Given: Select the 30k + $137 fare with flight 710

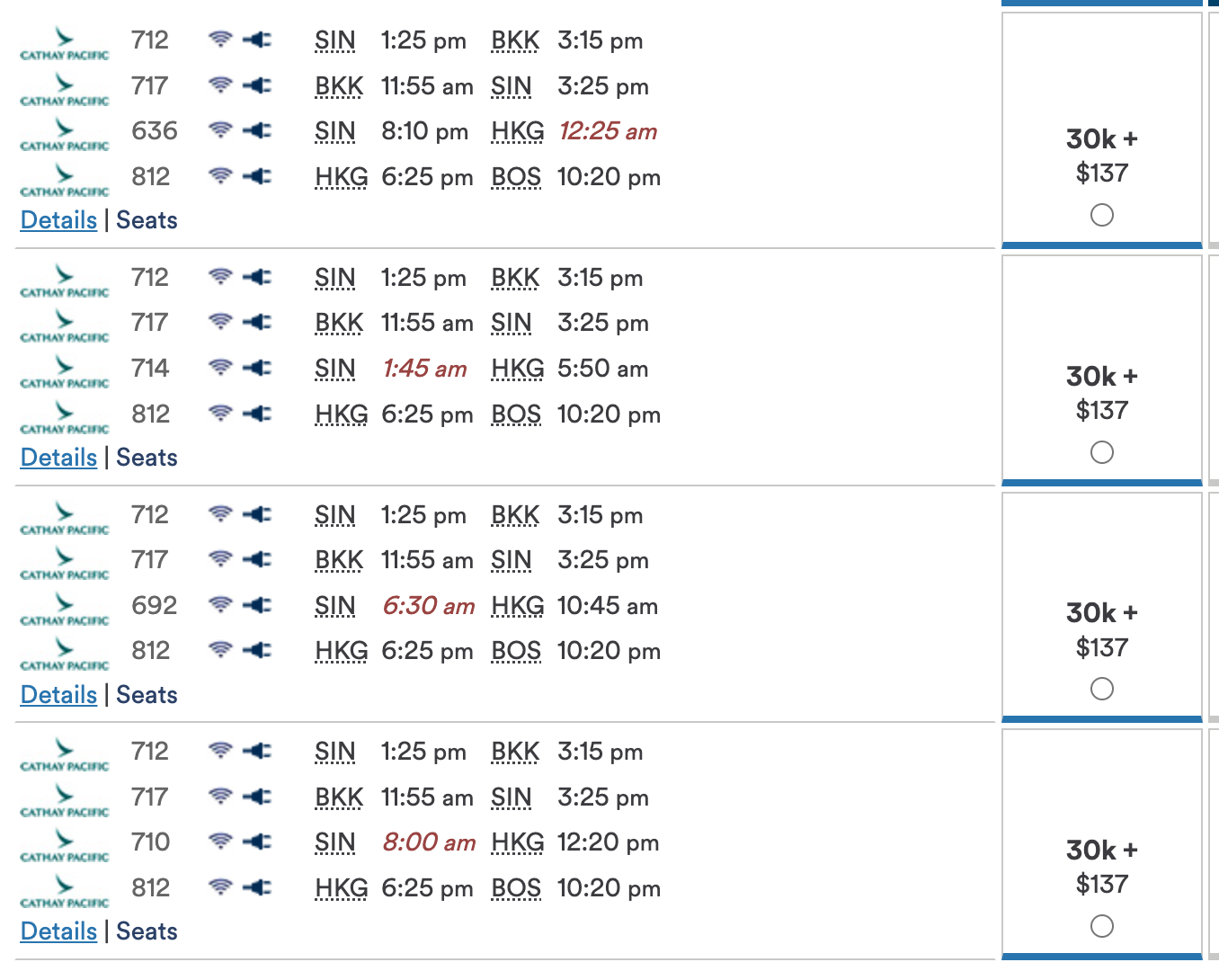Looking at the screenshot, I should [x=1102, y=926].
